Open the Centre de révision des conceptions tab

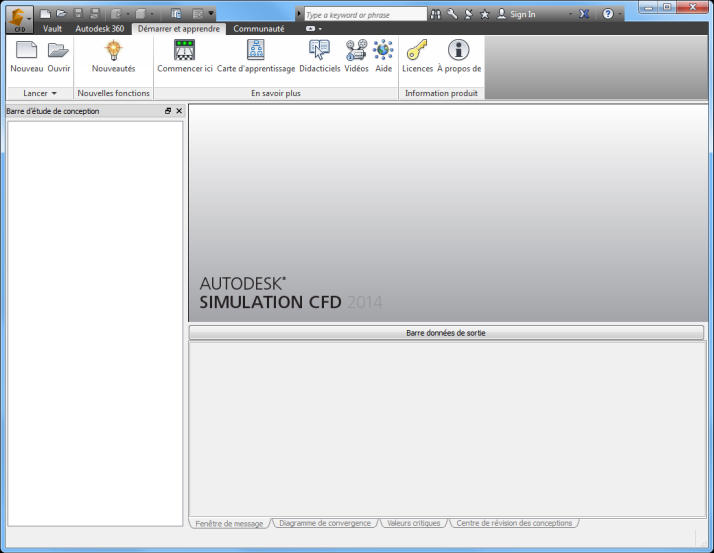pos(514,523)
